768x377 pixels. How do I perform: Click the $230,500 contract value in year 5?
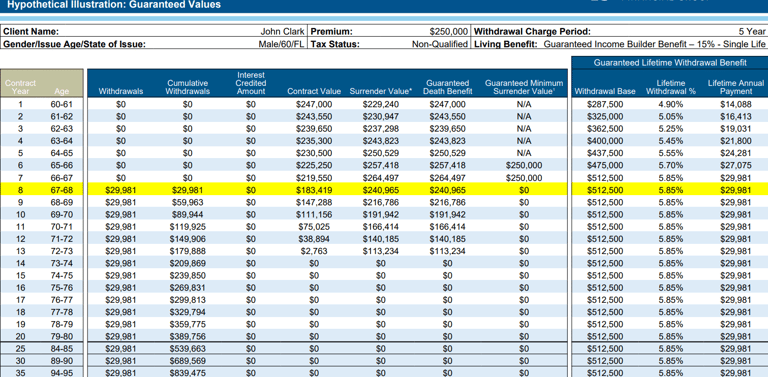pyautogui.click(x=314, y=153)
